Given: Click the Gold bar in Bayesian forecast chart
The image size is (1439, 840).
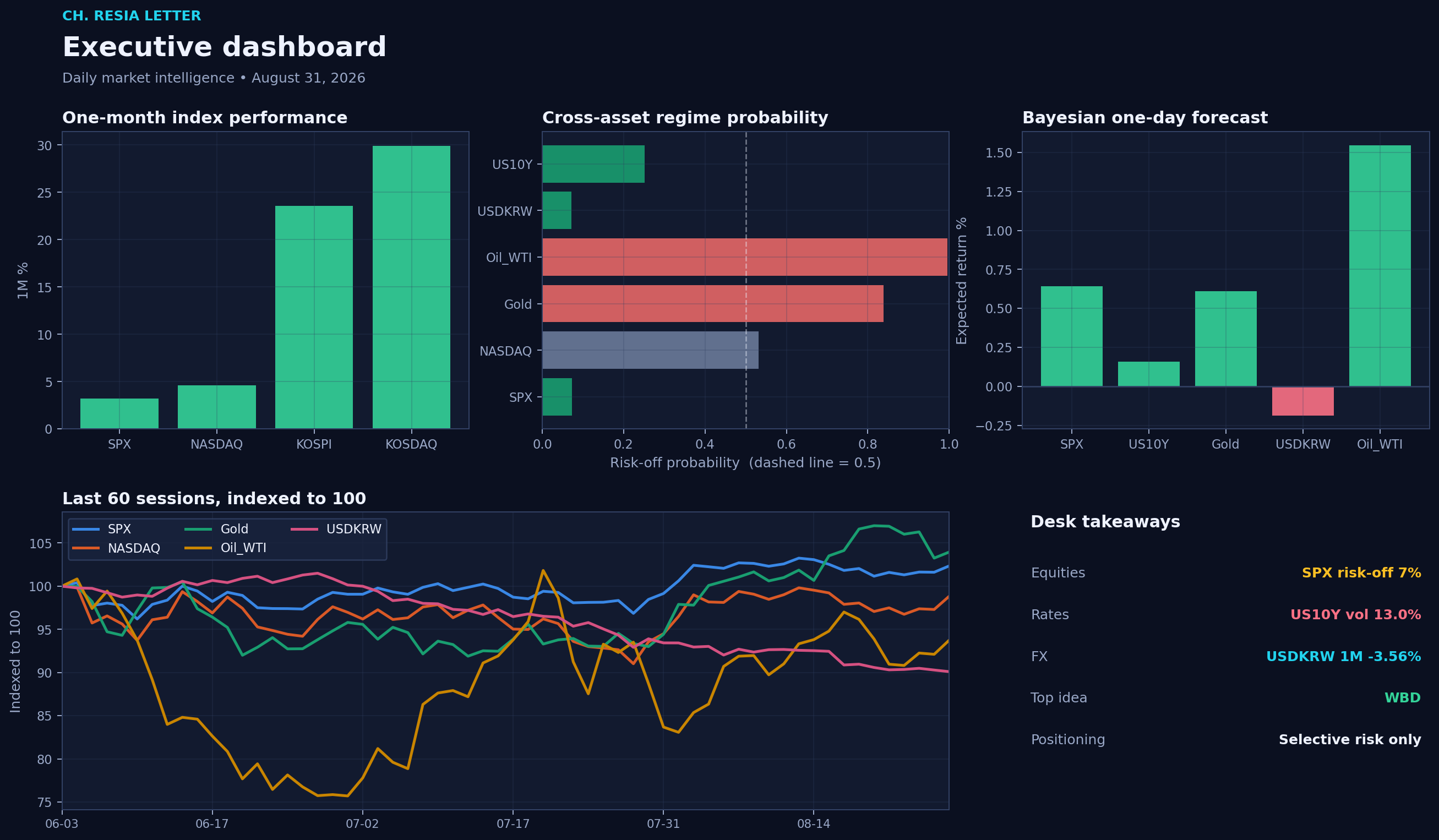Looking at the screenshot, I should point(1225,339).
